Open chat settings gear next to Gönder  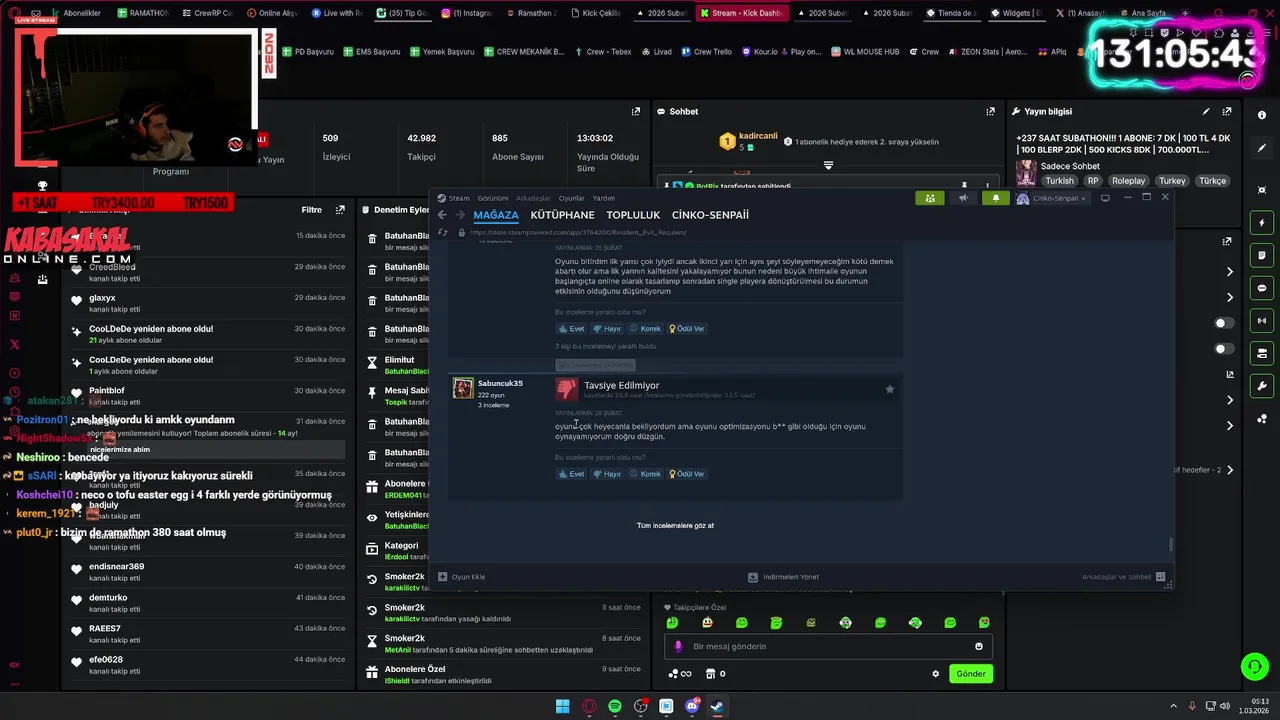point(936,674)
